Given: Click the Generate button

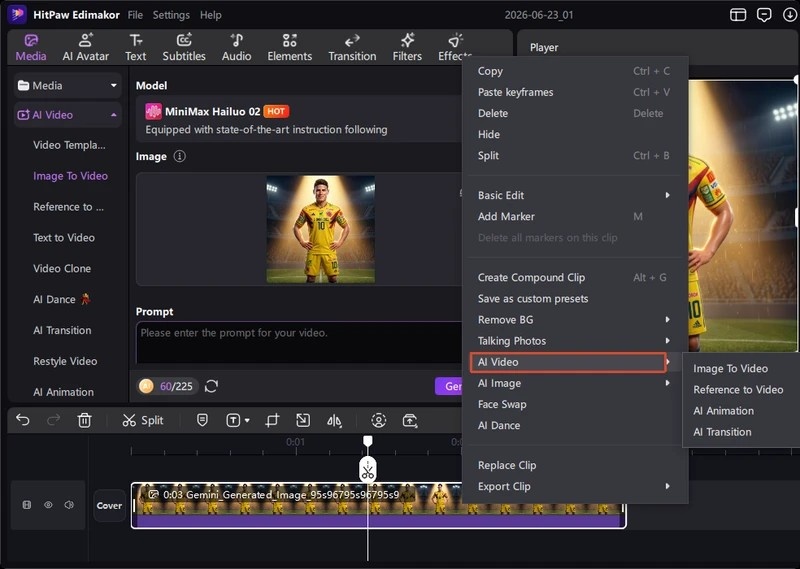Looking at the screenshot, I should click(x=449, y=386).
